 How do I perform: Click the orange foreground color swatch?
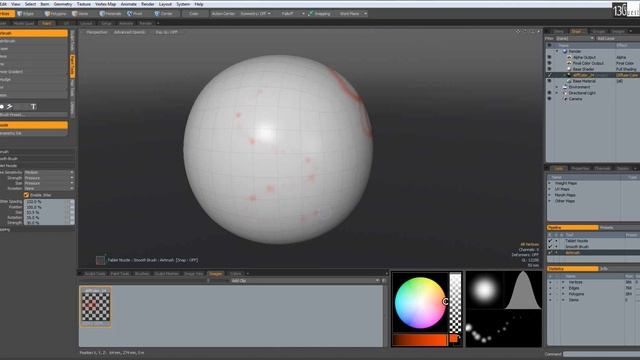[x=453, y=338]
